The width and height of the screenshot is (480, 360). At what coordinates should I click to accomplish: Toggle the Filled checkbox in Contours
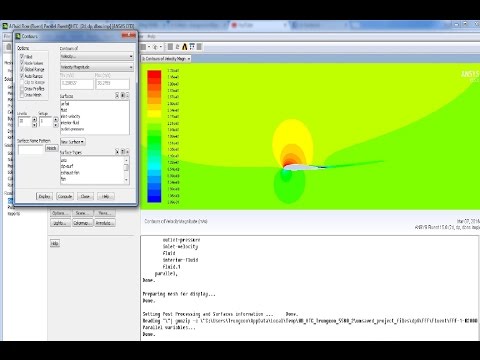22,56
